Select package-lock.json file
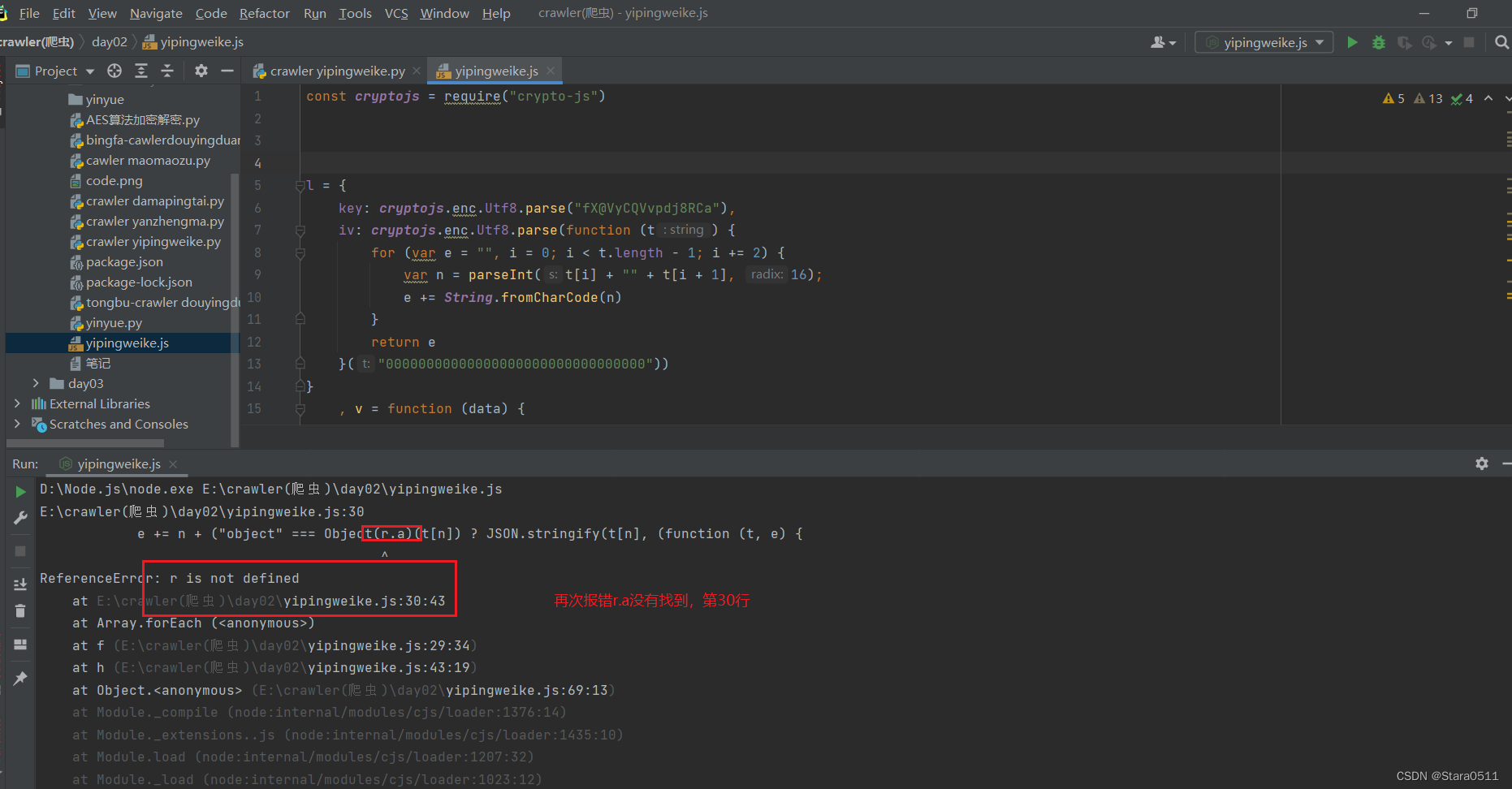 [x=132, y=282]
